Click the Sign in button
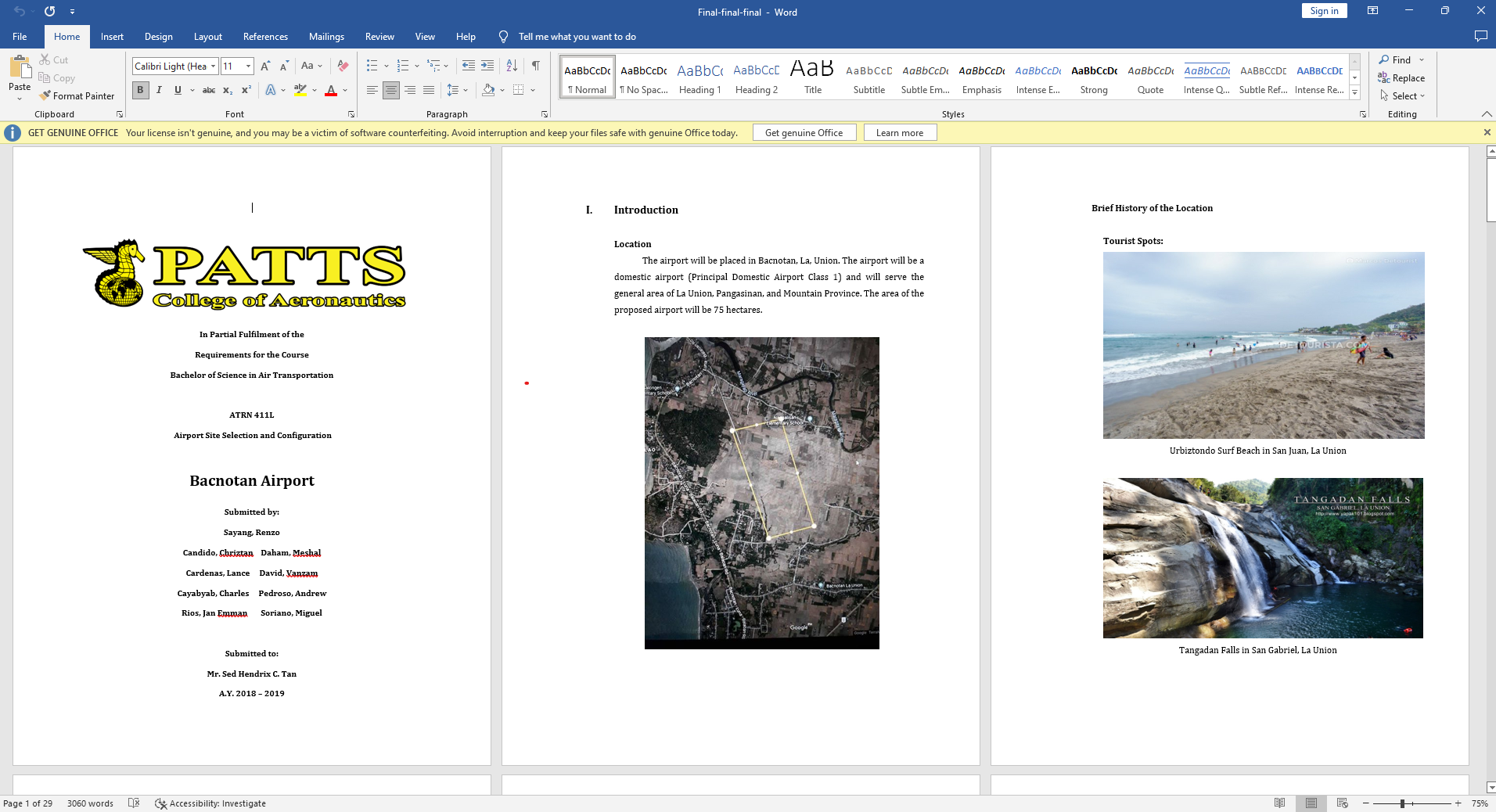This screenshot has width=1496, height=812. 1324,11
